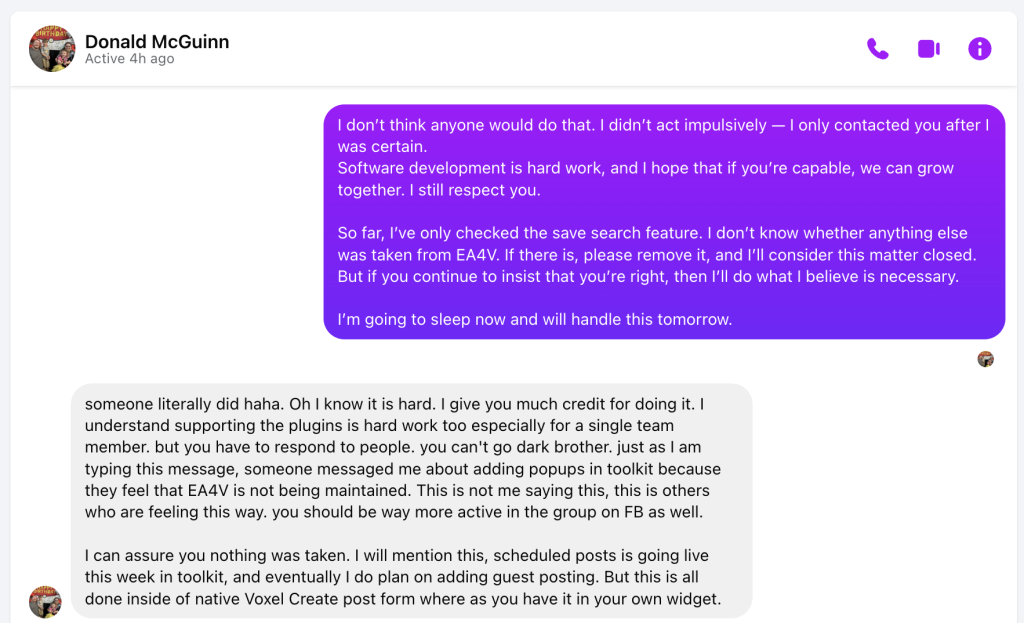This screenshot has height=623, width=1024.
Task: Click the "Active 4h ago" status text
Action: coord(129,59)
